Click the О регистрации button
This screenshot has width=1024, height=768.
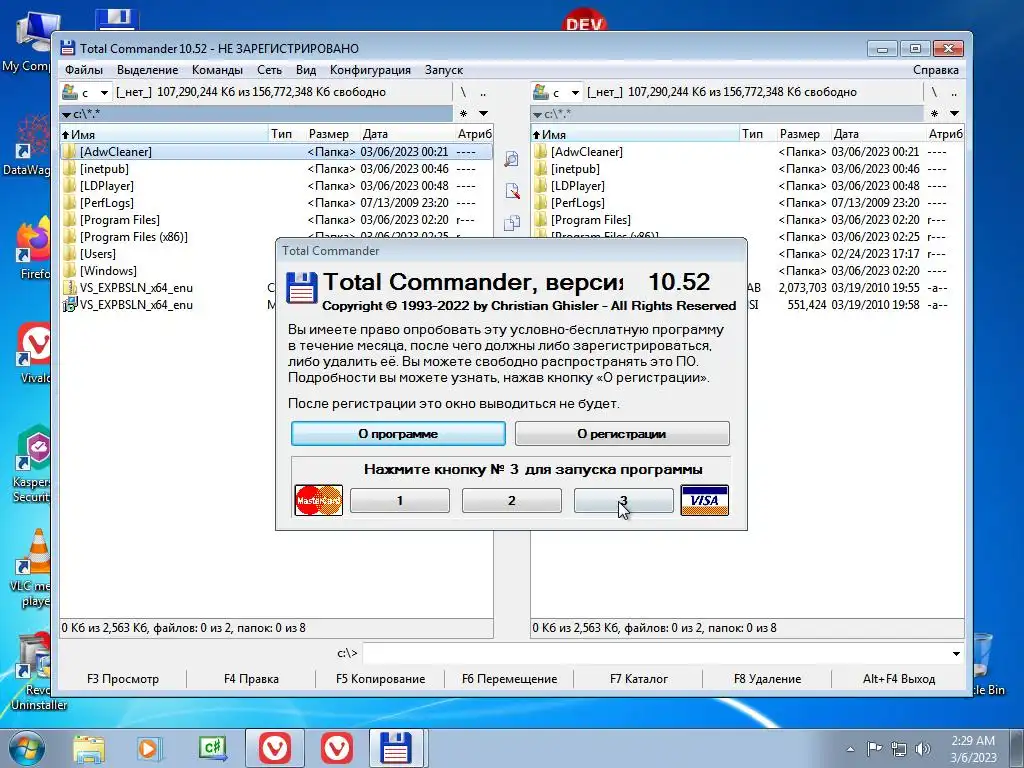(622, 434)
